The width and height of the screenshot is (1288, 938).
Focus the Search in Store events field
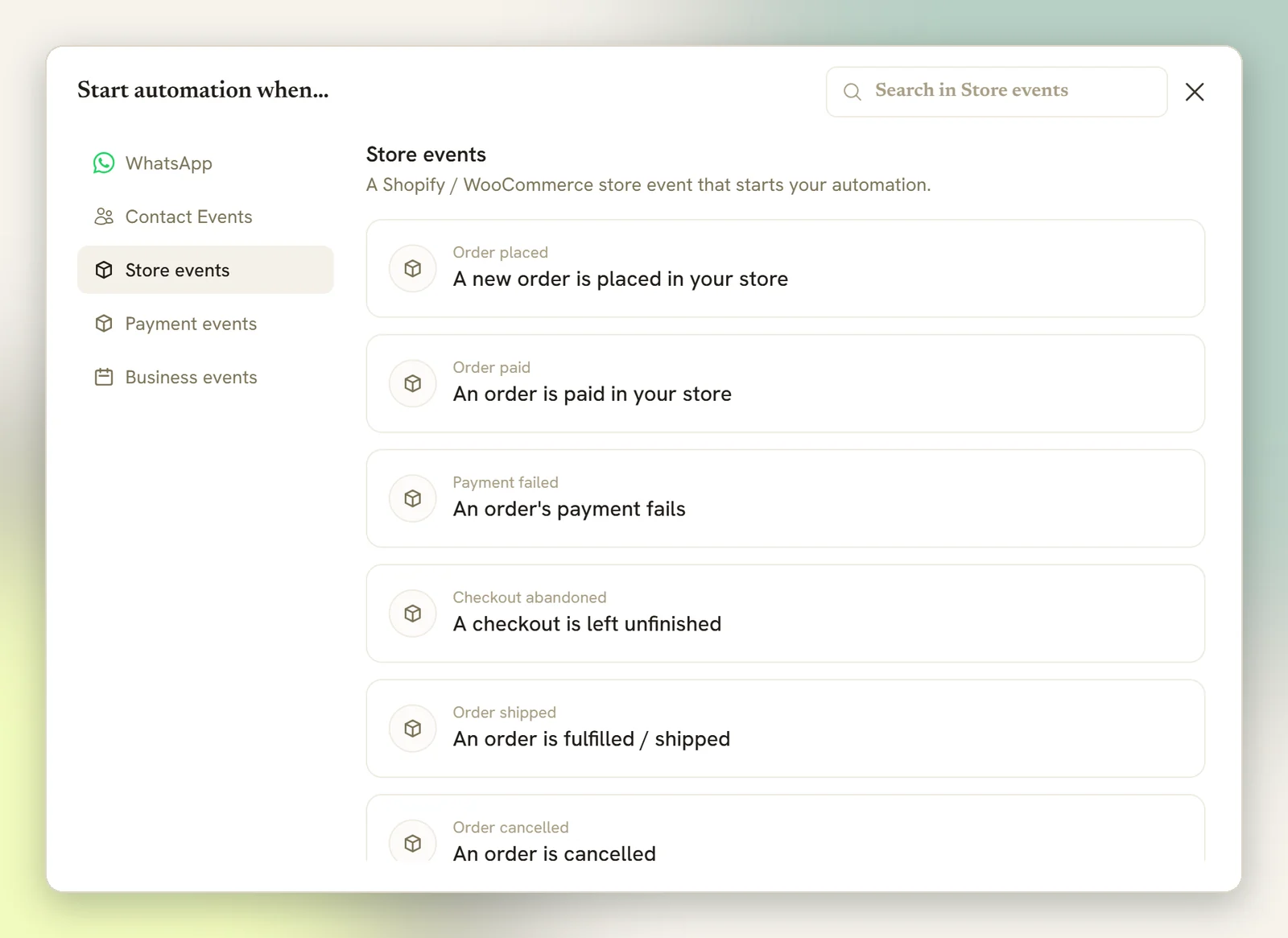click(x=997, y=92)
